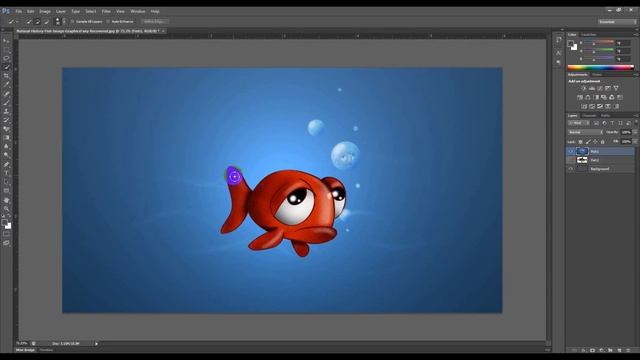Open the Filter menu
The width and height of the screenshot is (640, 360).
coord(106,11)
